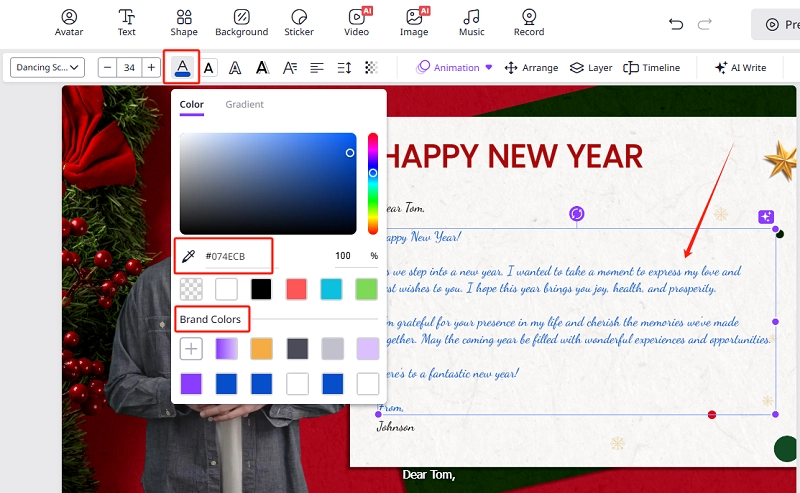The width and height of the screenshot is (800, 493).
Task: Click the font size field showing 34
Action: click(x=129, y=67)
